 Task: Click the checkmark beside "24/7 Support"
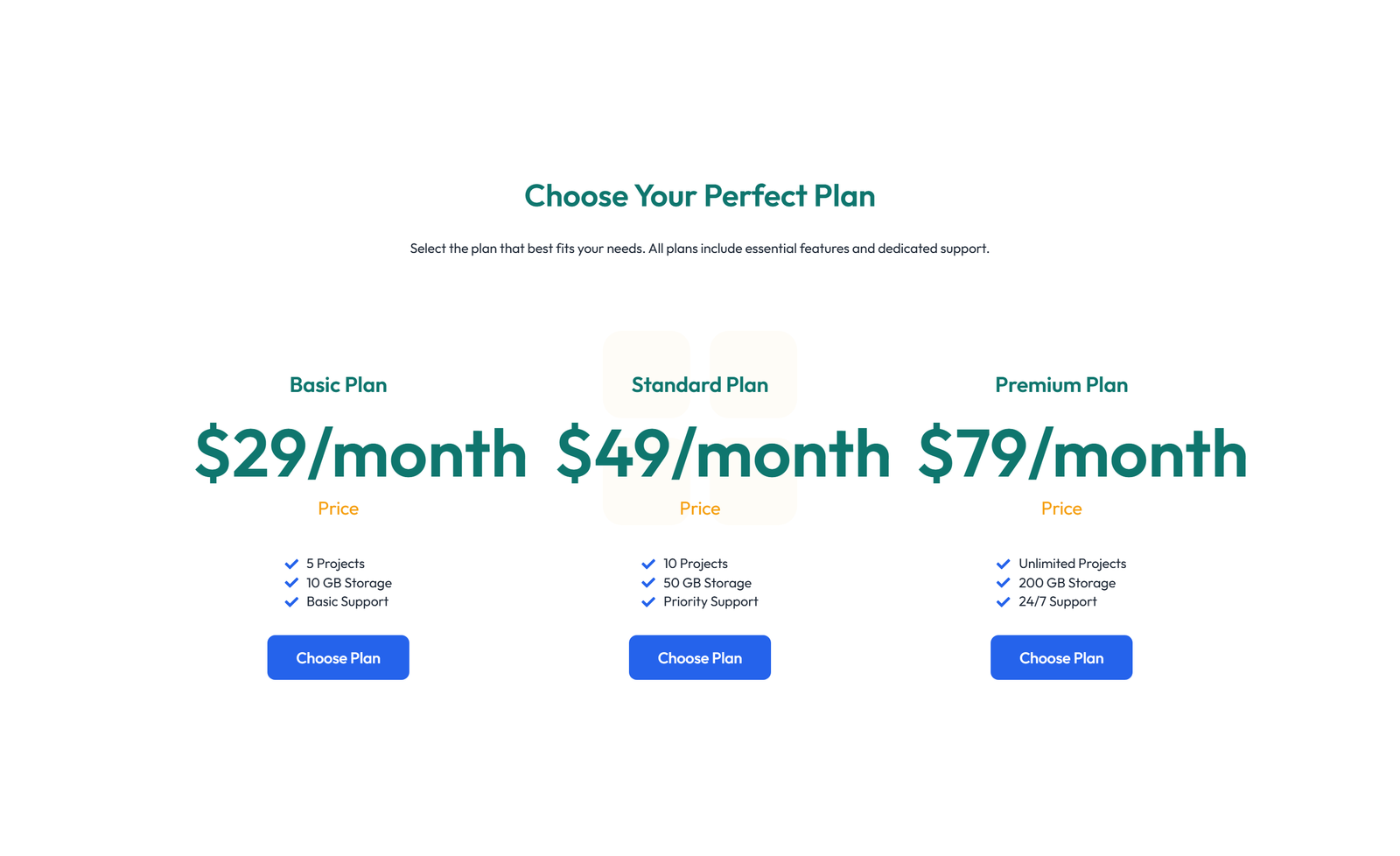(x=1003, y=602)
